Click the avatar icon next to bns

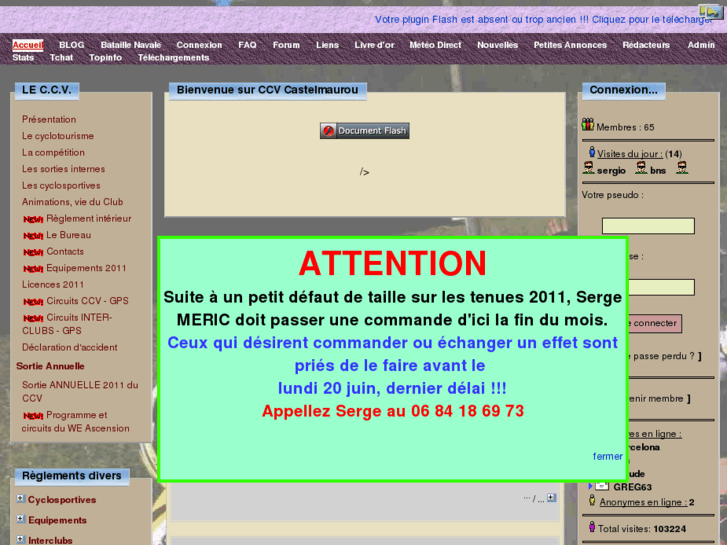641,168
